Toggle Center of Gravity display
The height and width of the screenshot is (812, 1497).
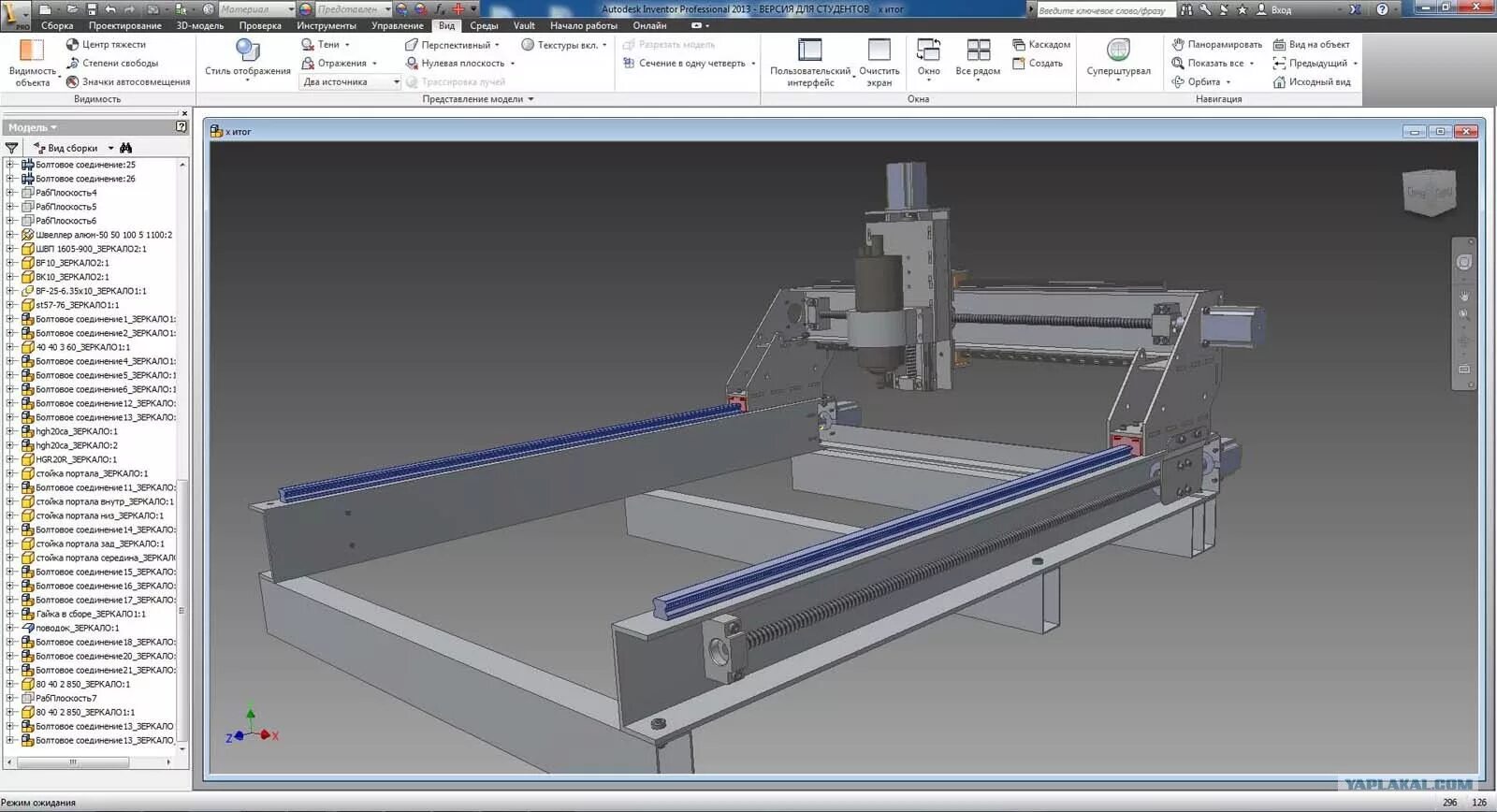(106, 44)
